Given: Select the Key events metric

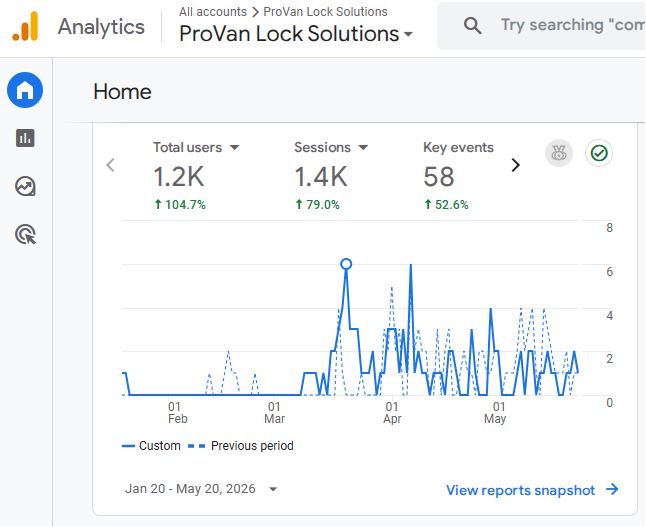Looking at the screenshot, I should [x=458, y=148].
